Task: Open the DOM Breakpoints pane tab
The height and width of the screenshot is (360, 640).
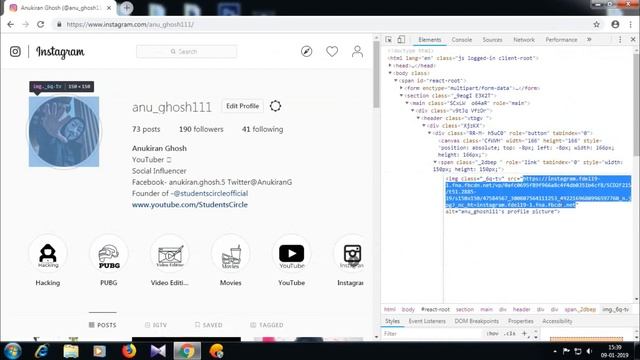Action: click(476, 321)
